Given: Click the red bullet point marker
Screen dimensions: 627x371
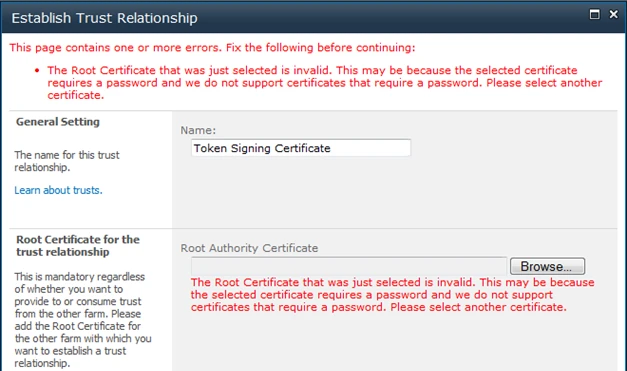Looking at the screenshot, I should coord(37,71).
